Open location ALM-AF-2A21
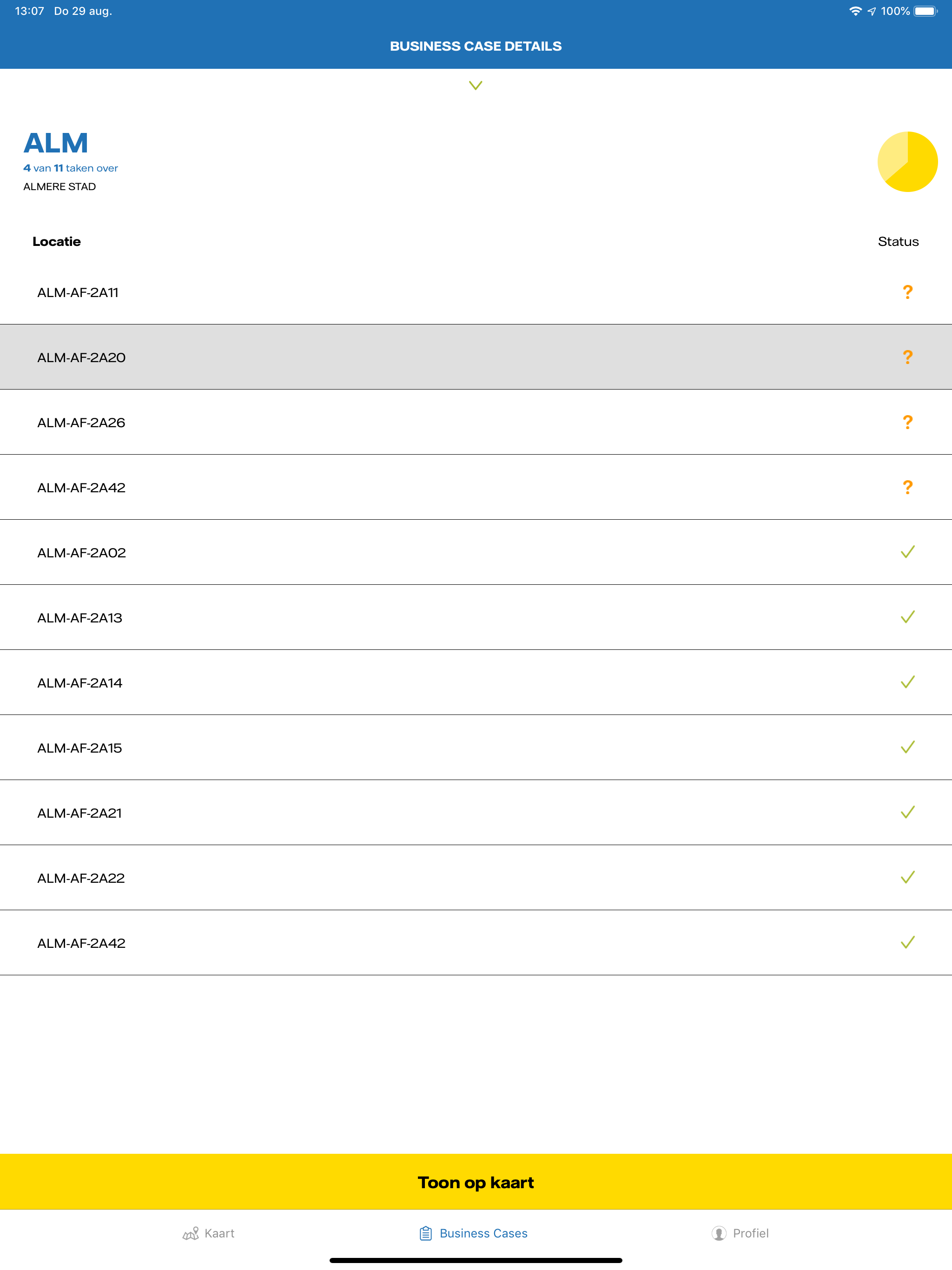This screenshot has width=952, height=1270. pos(80,813)
